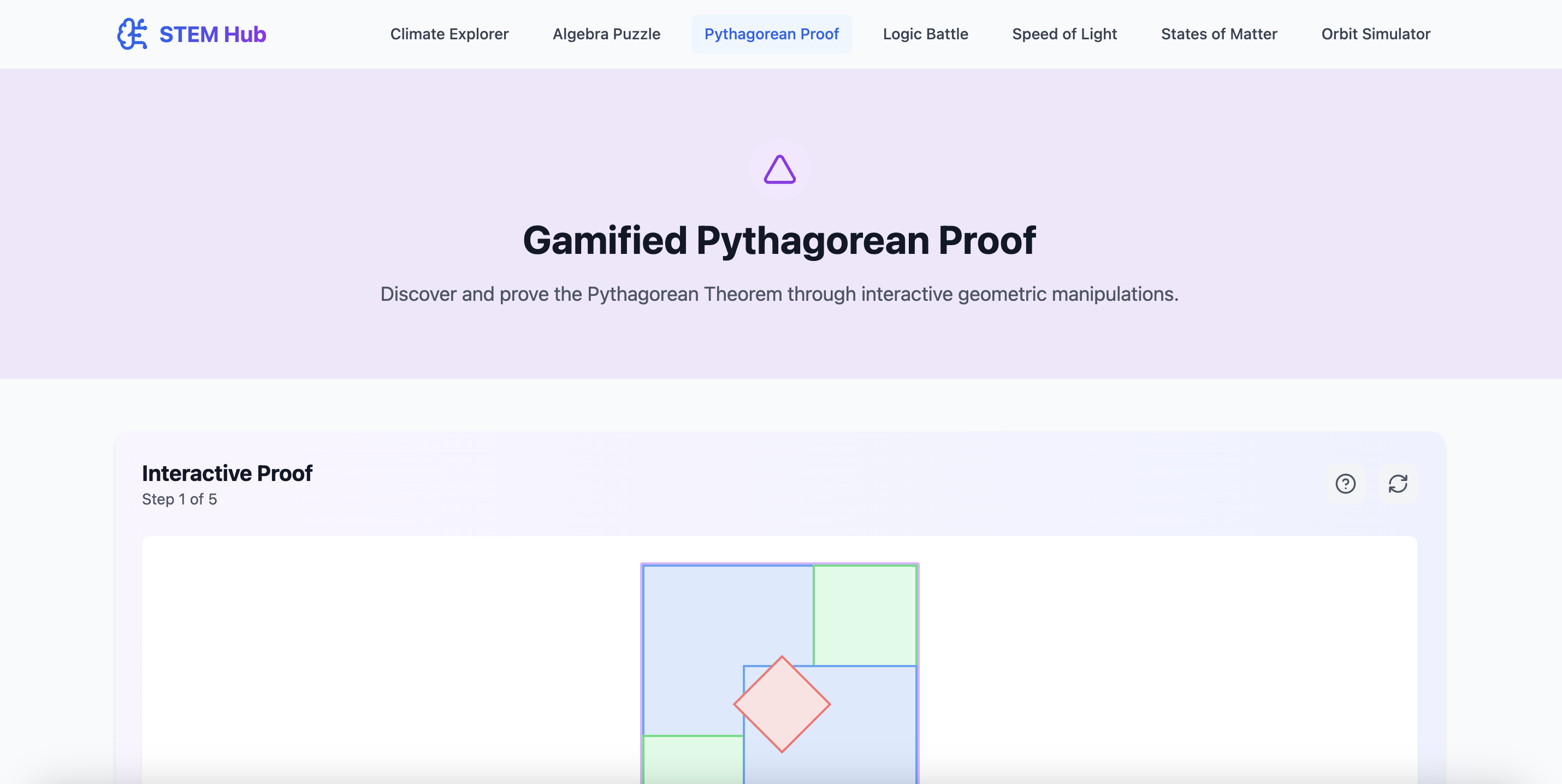
Task: Click the Gamified Pythagorean Proof heading
Action: (x=779, y=240)
